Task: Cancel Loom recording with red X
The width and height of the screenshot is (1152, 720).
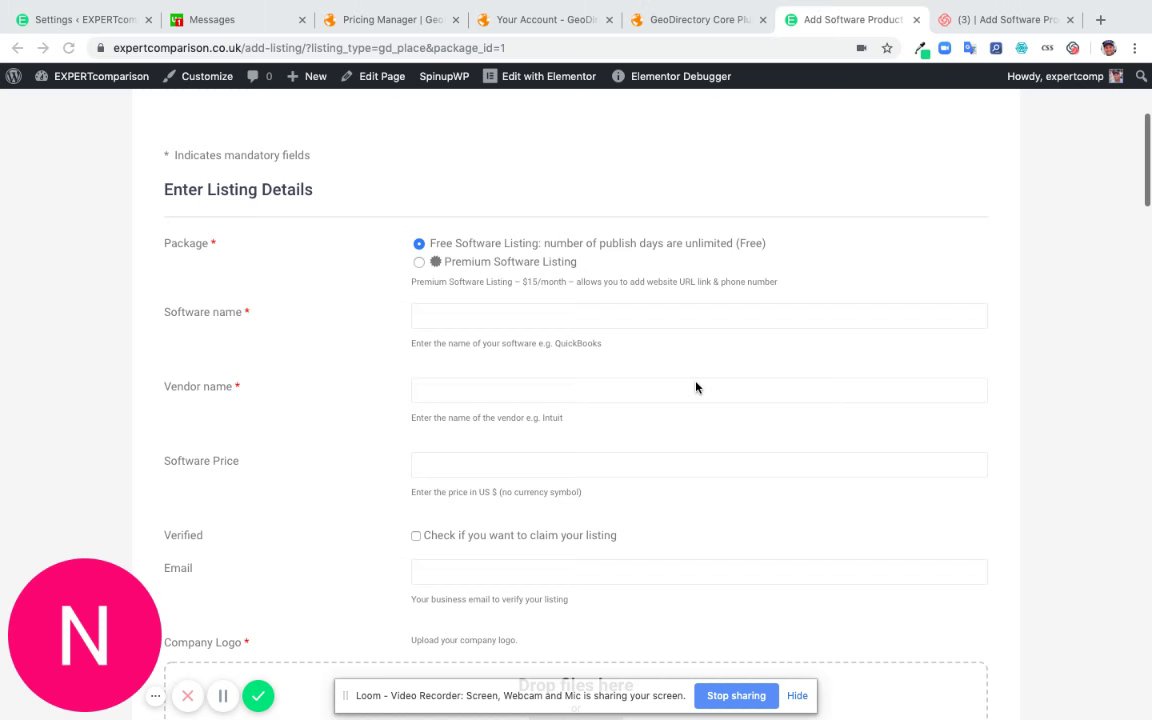Action: pos(187,696)
